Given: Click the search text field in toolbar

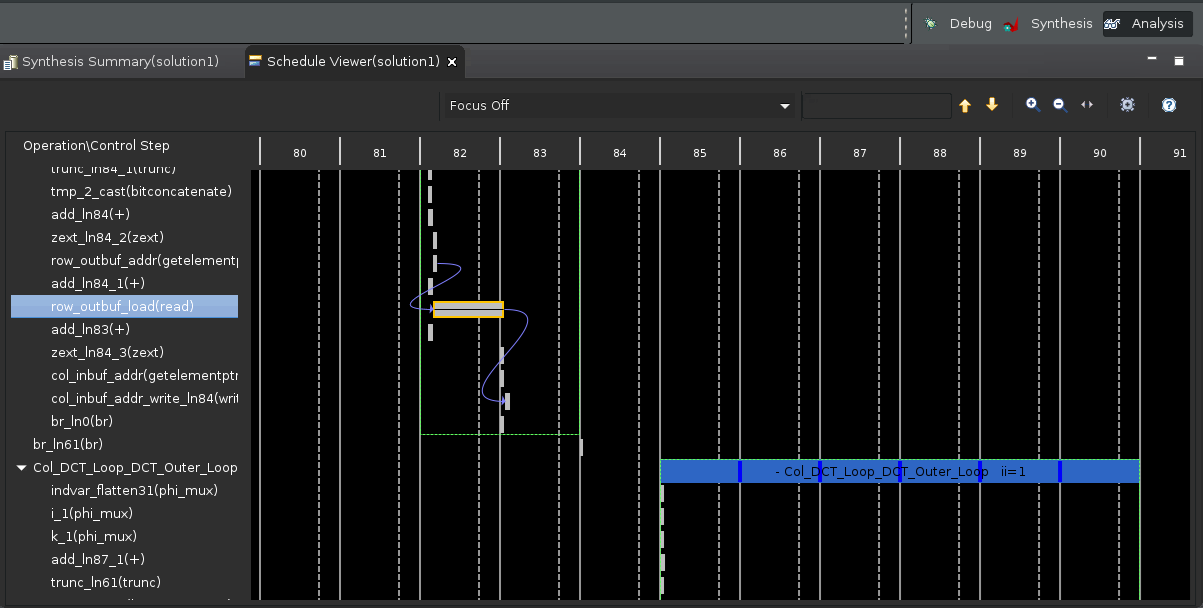Looking at the screenshot, I should [876, 106].
